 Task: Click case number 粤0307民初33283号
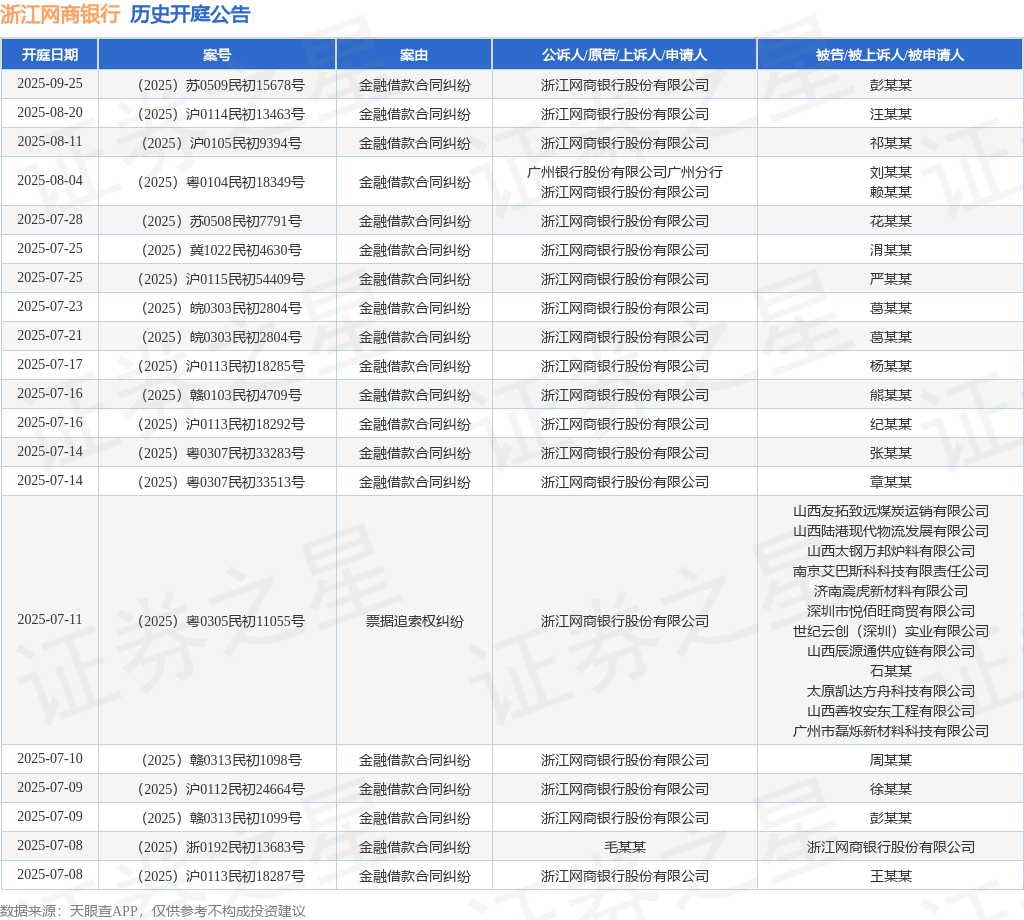(x=221, y=453)
